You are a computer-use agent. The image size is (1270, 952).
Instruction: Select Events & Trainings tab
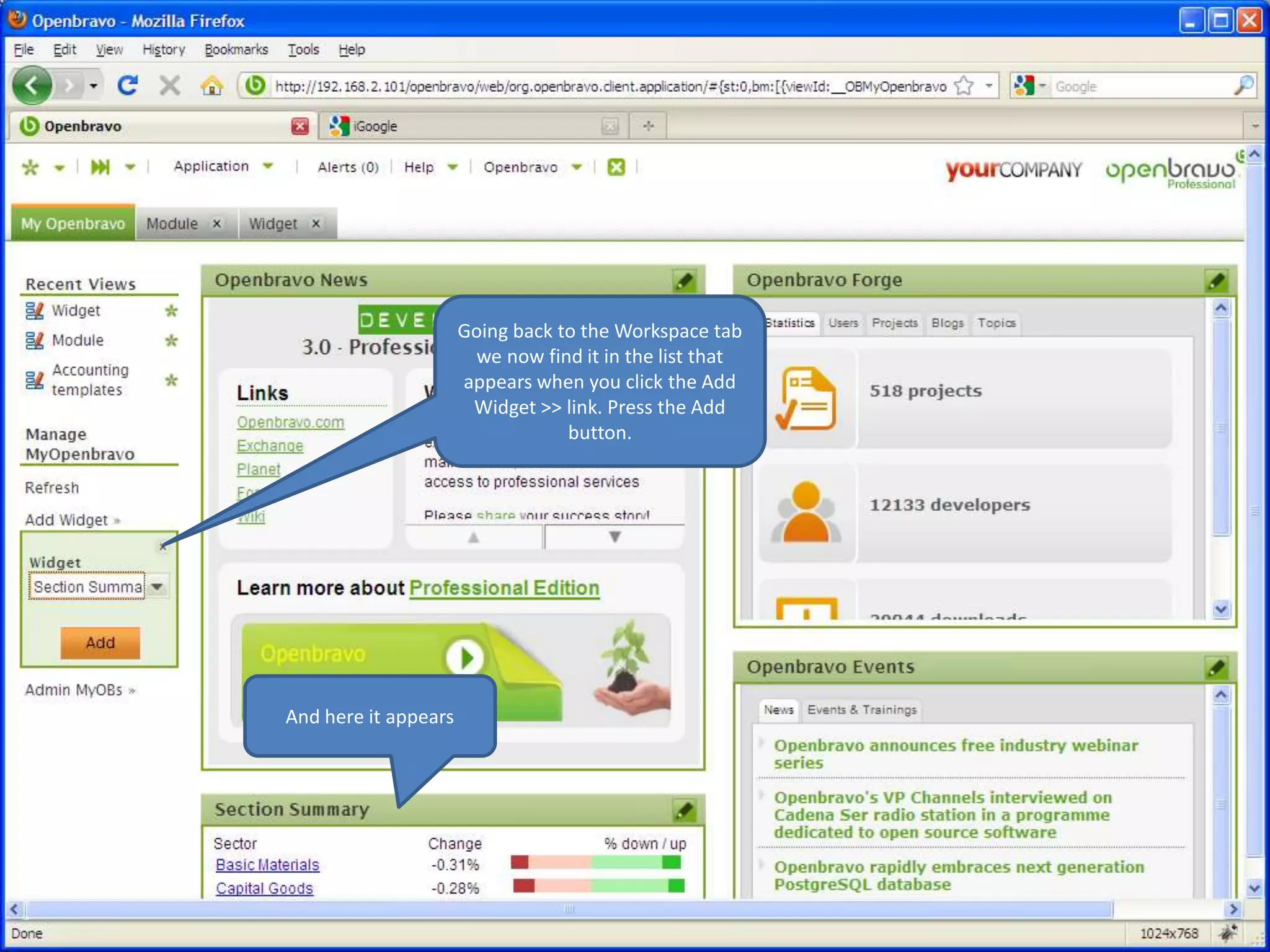(x=862, y=710)
